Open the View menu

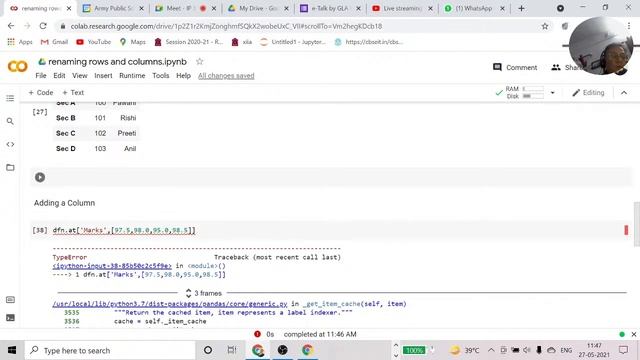(80, 76)
